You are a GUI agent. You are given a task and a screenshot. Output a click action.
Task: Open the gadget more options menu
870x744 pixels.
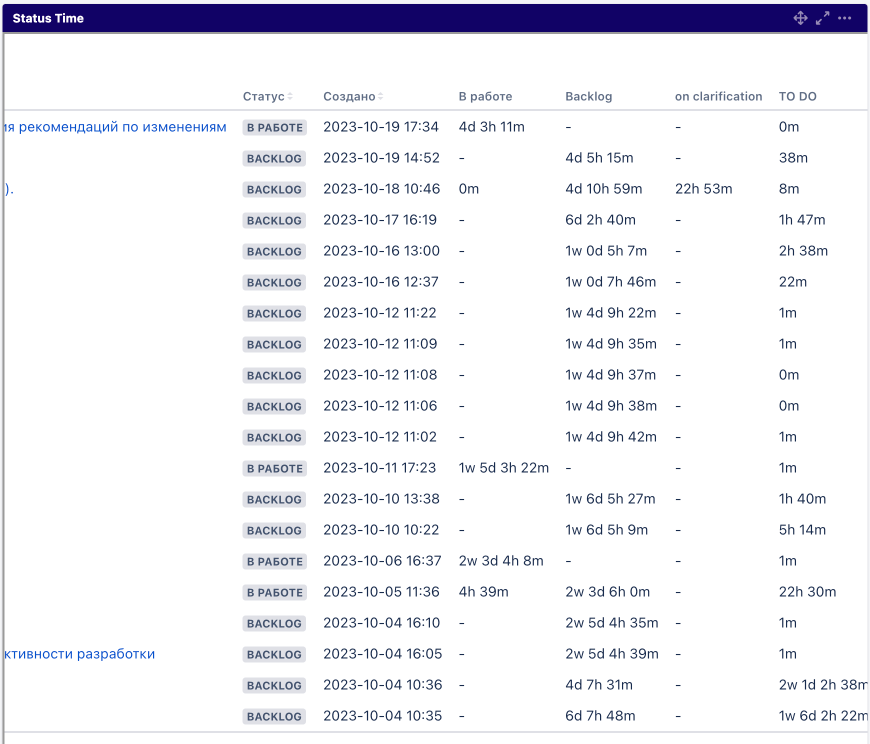pyautogui.click(x=845, y=18)
